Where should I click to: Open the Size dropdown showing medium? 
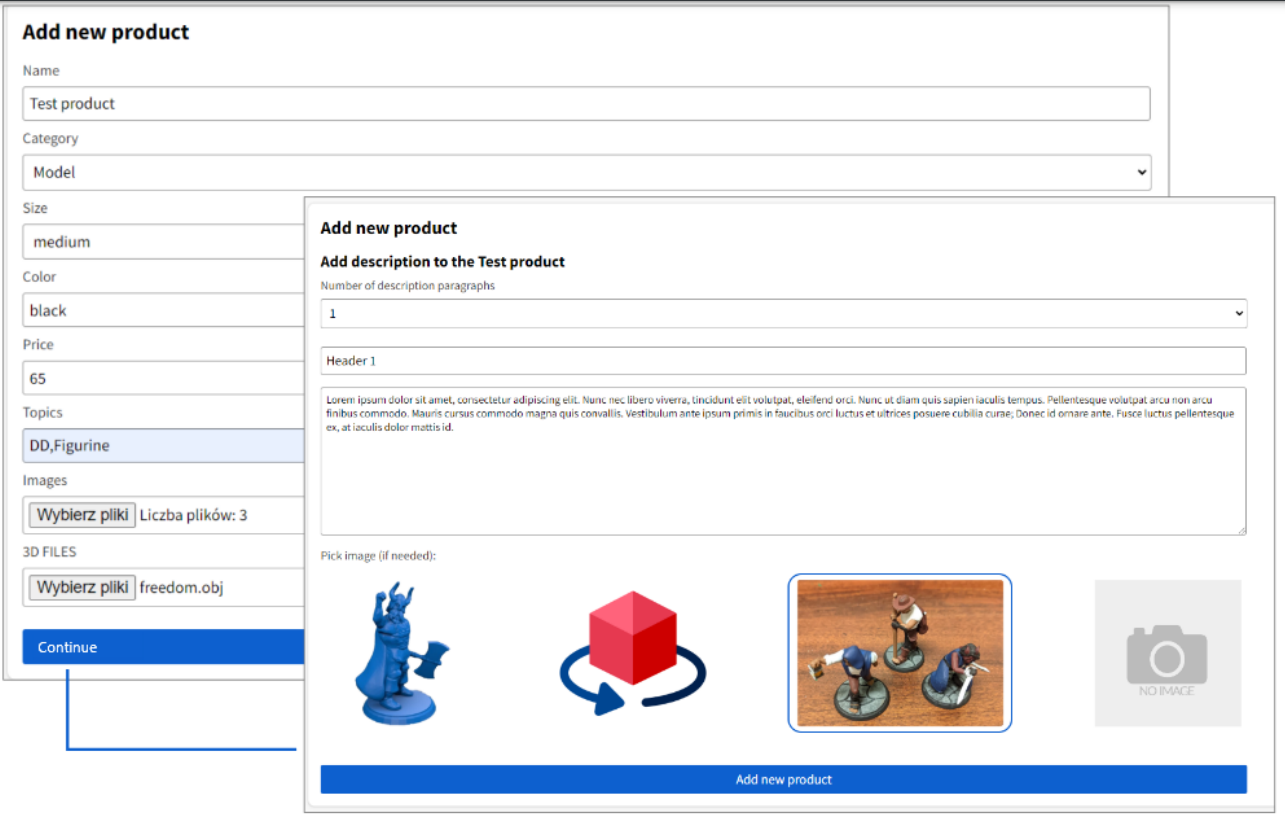tap(160, 241)
